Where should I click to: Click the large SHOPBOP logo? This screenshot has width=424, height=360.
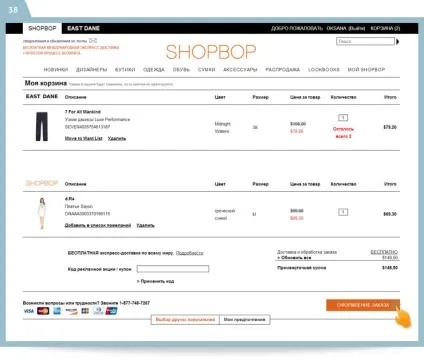211,52
